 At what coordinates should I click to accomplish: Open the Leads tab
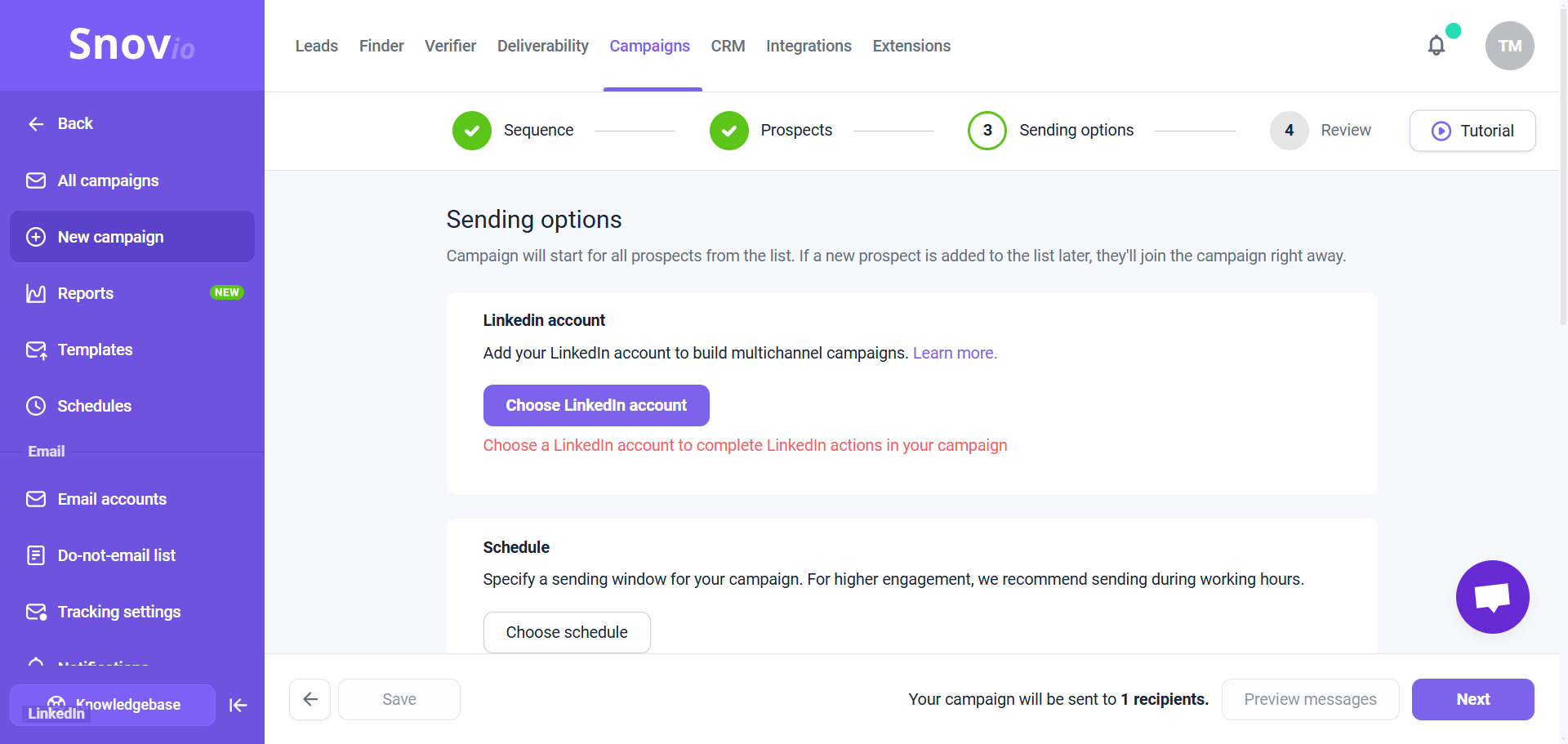317,46
